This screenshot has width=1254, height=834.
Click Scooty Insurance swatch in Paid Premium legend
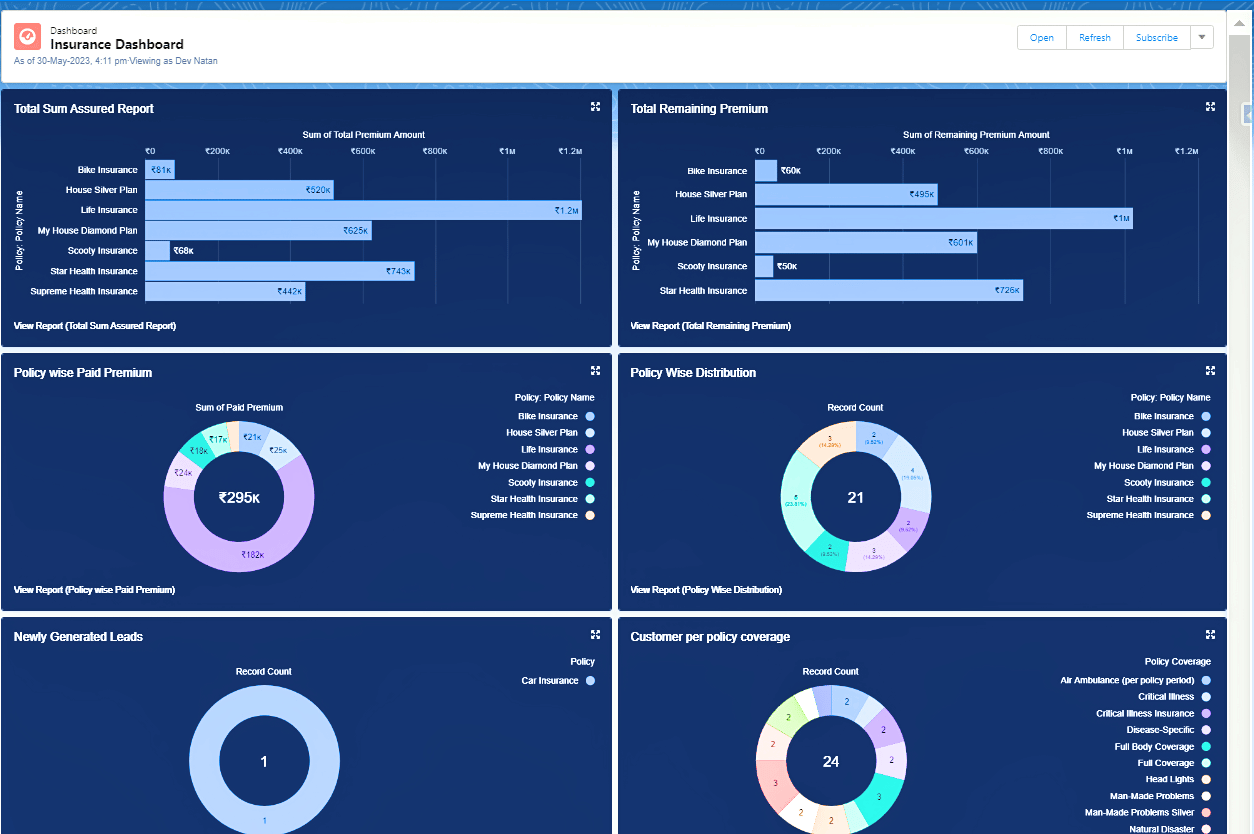[x=590, y=482]
